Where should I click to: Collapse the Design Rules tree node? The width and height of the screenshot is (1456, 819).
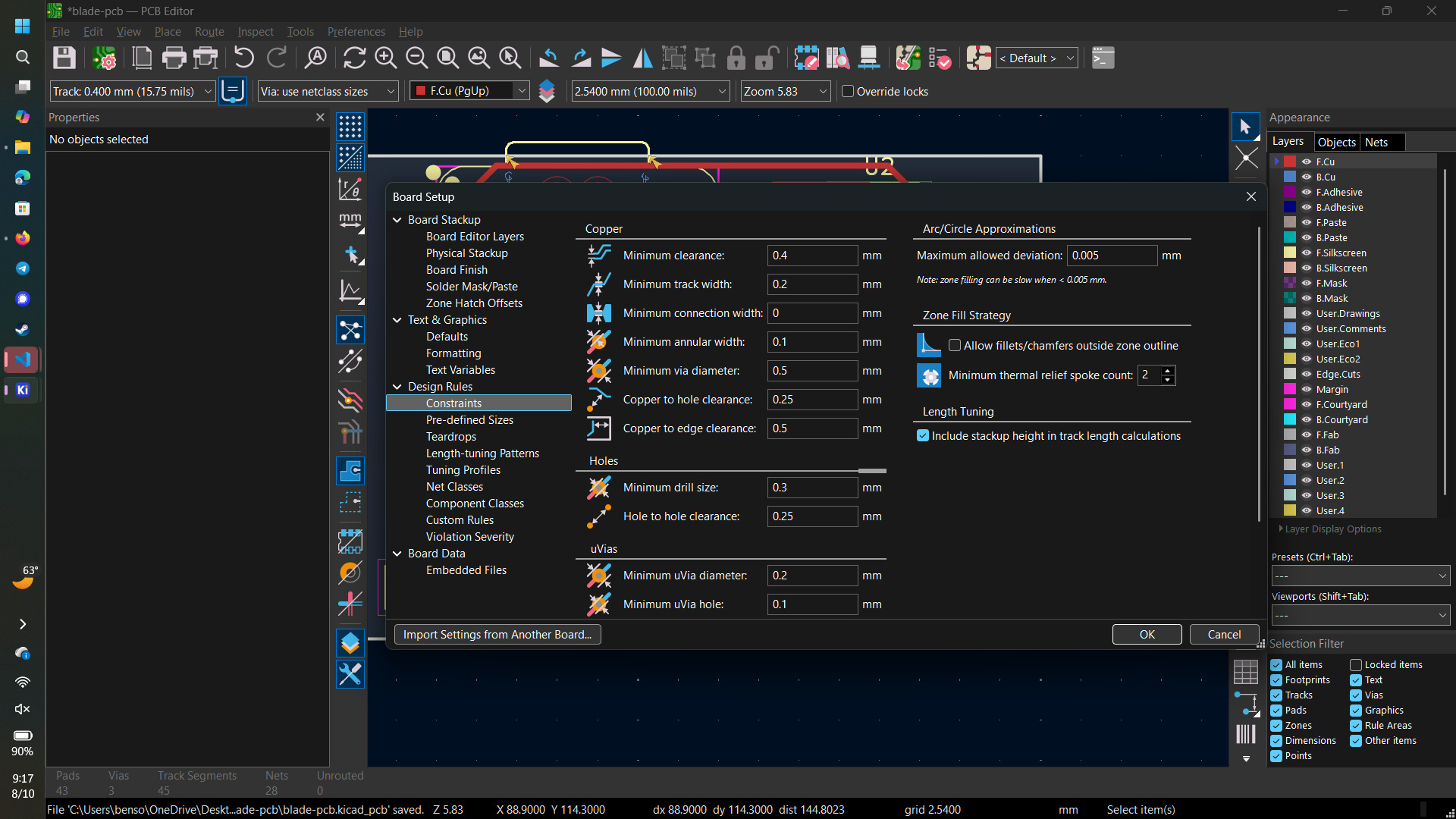(397, 387)
